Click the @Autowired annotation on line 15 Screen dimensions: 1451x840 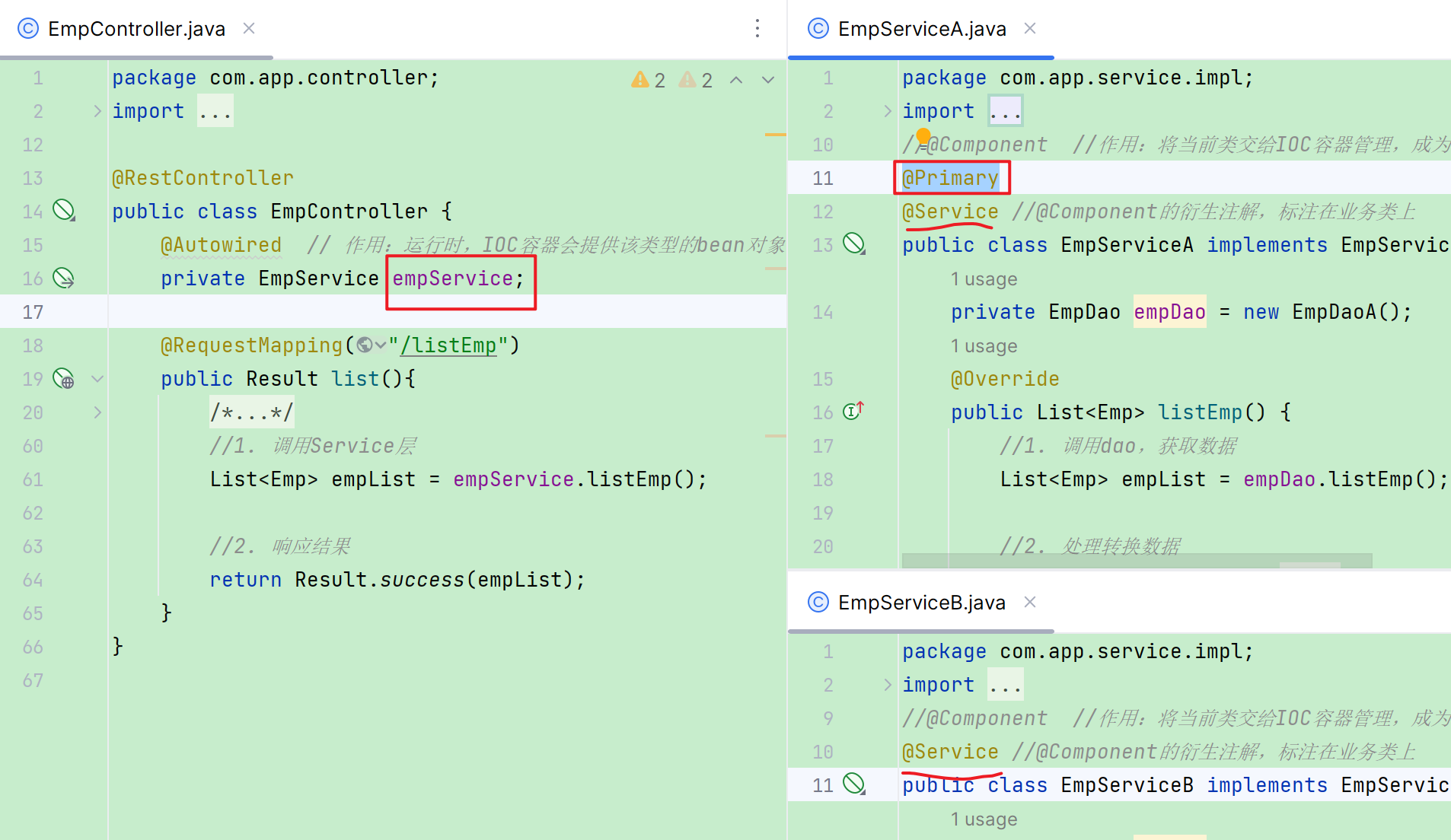pos(221,245)
